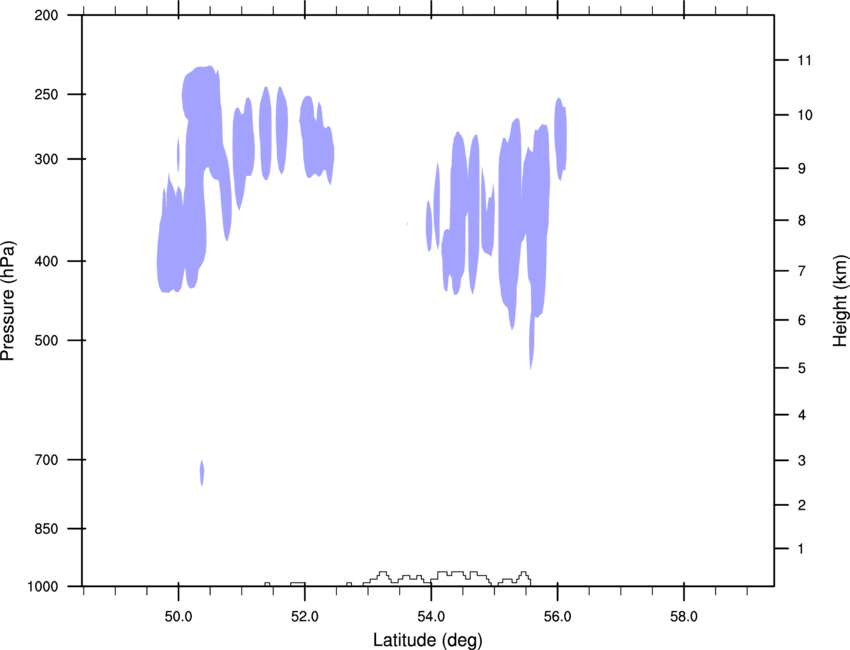
Task: Click the 700 pressure tick label
Action: pyautogui.click(x=46, y=460)
